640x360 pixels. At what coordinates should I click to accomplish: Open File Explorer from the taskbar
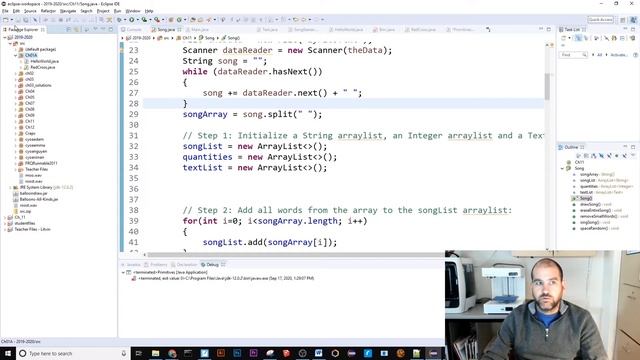[x=156, y=353]
